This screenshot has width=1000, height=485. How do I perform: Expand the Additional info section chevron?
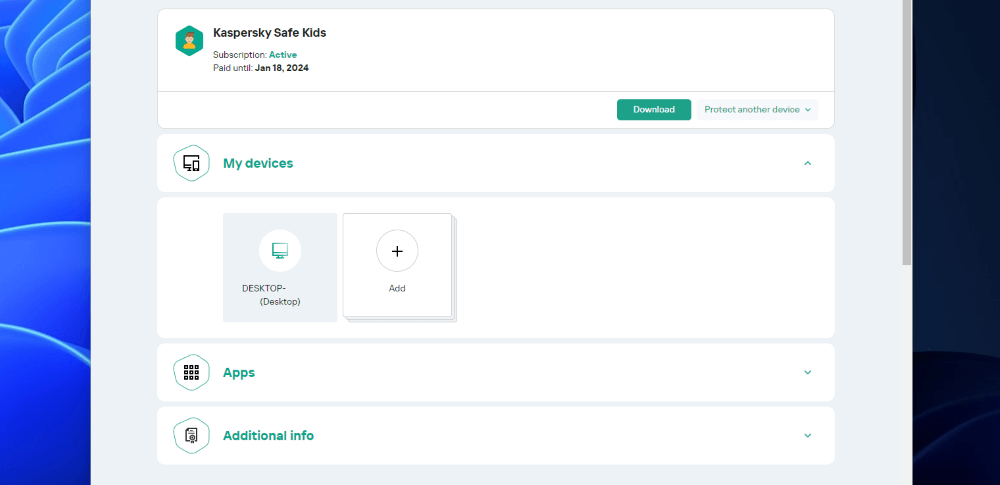[807, 436]
